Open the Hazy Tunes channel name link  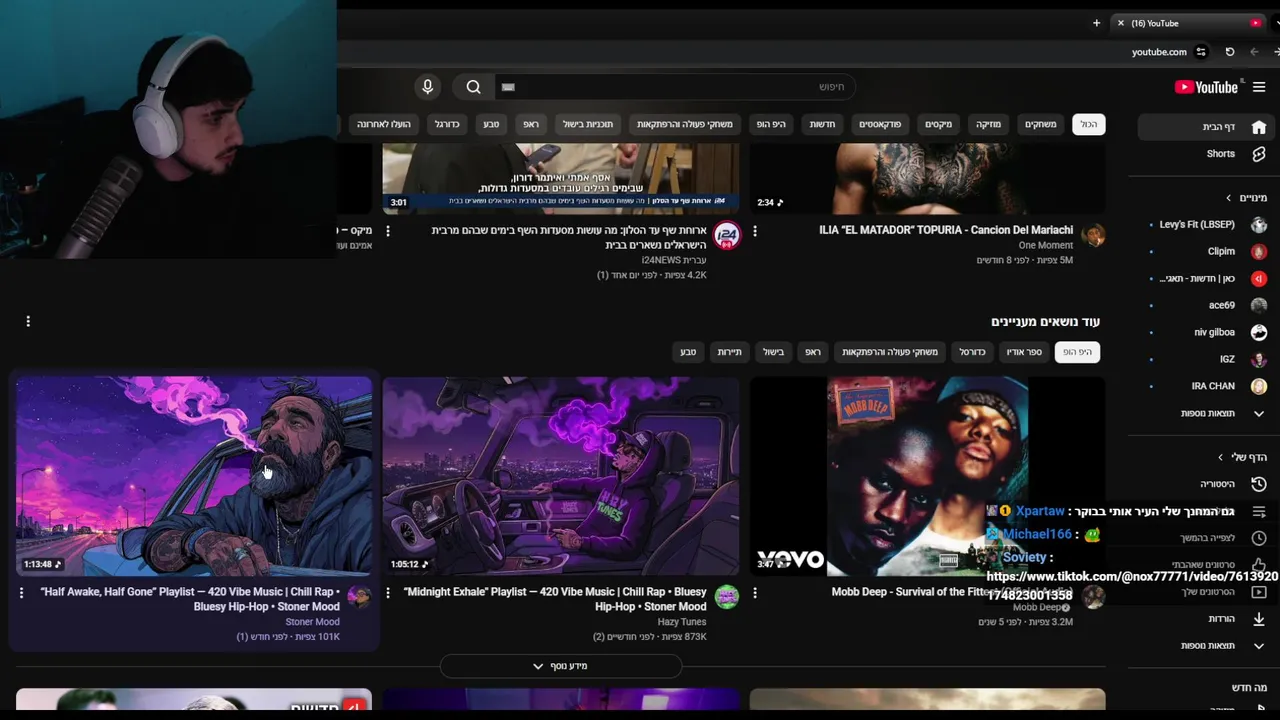682,622
